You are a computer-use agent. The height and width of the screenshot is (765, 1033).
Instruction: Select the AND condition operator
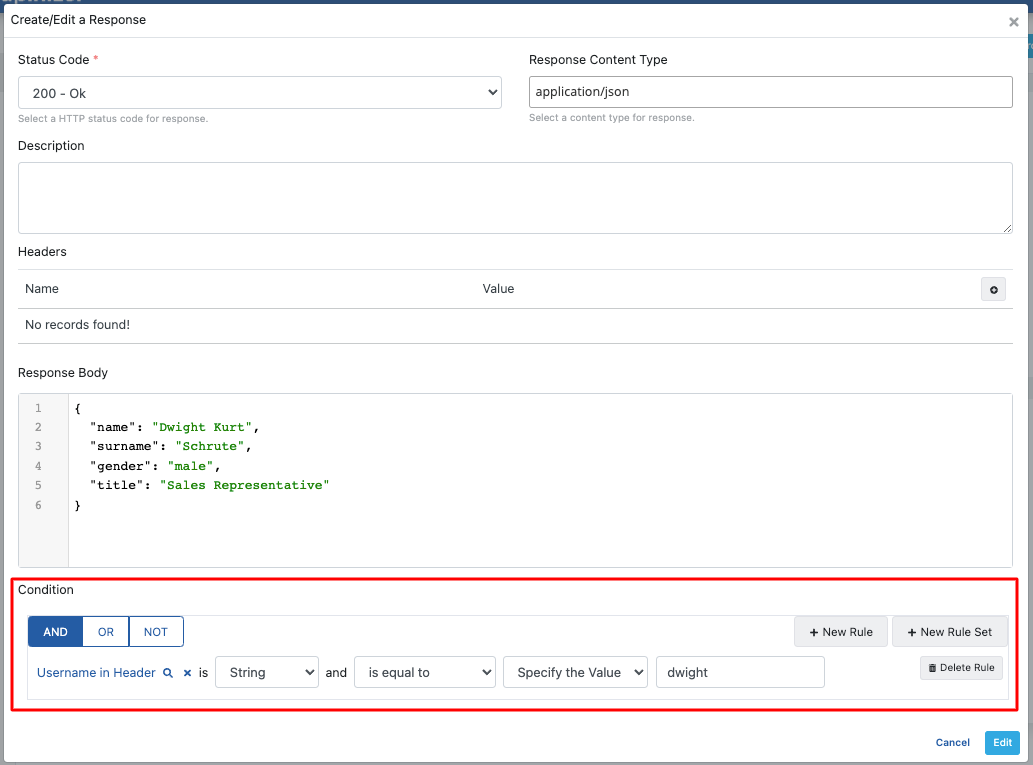(x=55, y=631)
